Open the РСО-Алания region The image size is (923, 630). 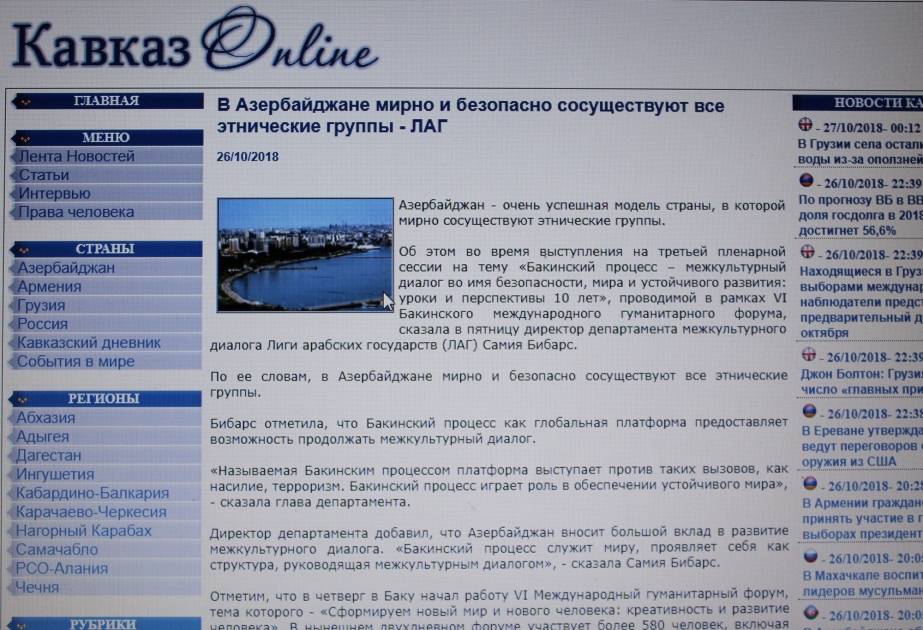click(105, 568)
